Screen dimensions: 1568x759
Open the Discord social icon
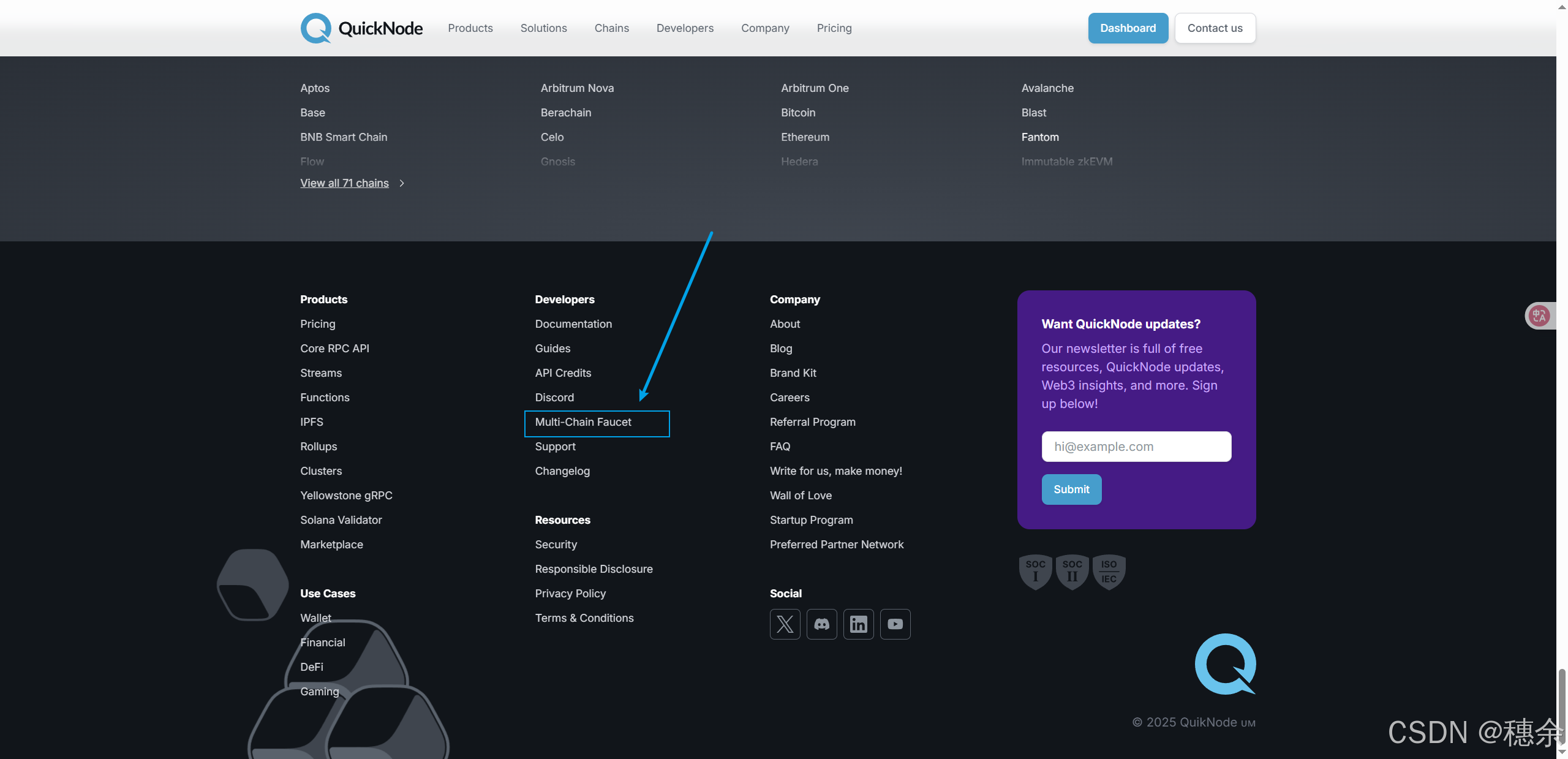(x=821, y=624)
